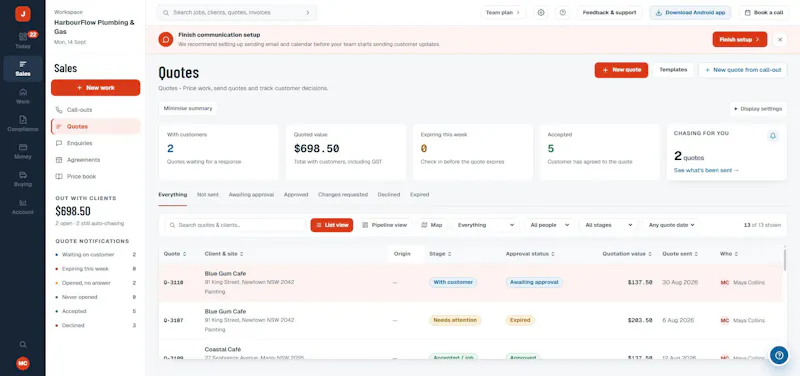Open Enquiries in the Sales menu

click(x=95, y=143)
